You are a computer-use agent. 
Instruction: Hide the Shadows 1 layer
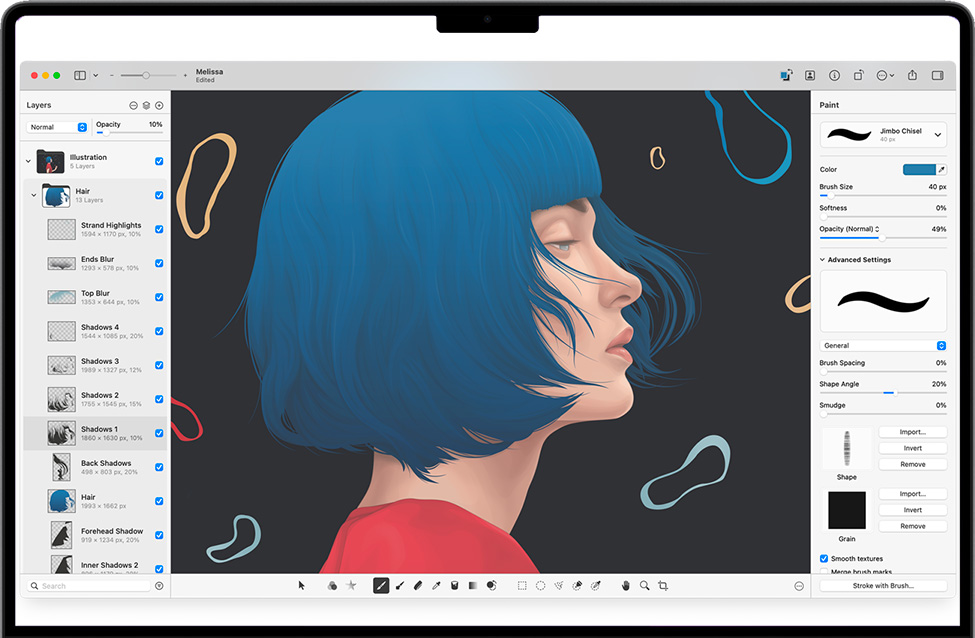click(159, 433)
